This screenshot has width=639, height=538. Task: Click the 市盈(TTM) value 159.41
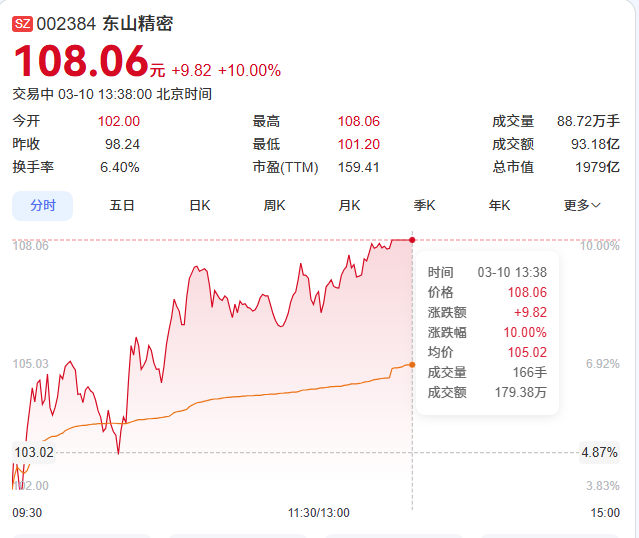[x=359, y=167]
